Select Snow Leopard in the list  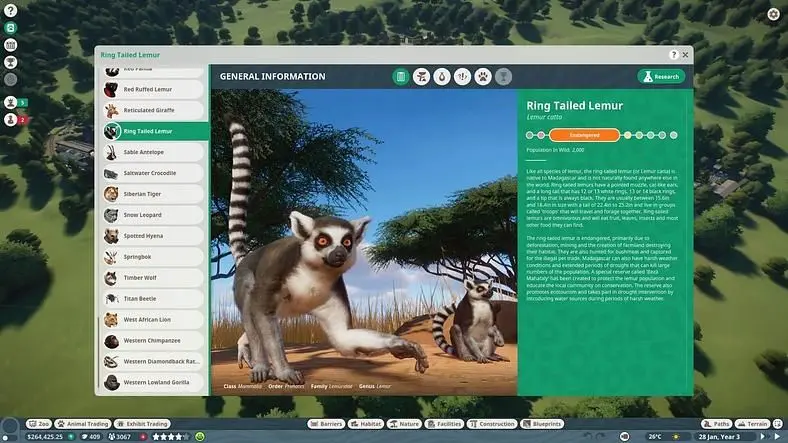pos(154,215)
